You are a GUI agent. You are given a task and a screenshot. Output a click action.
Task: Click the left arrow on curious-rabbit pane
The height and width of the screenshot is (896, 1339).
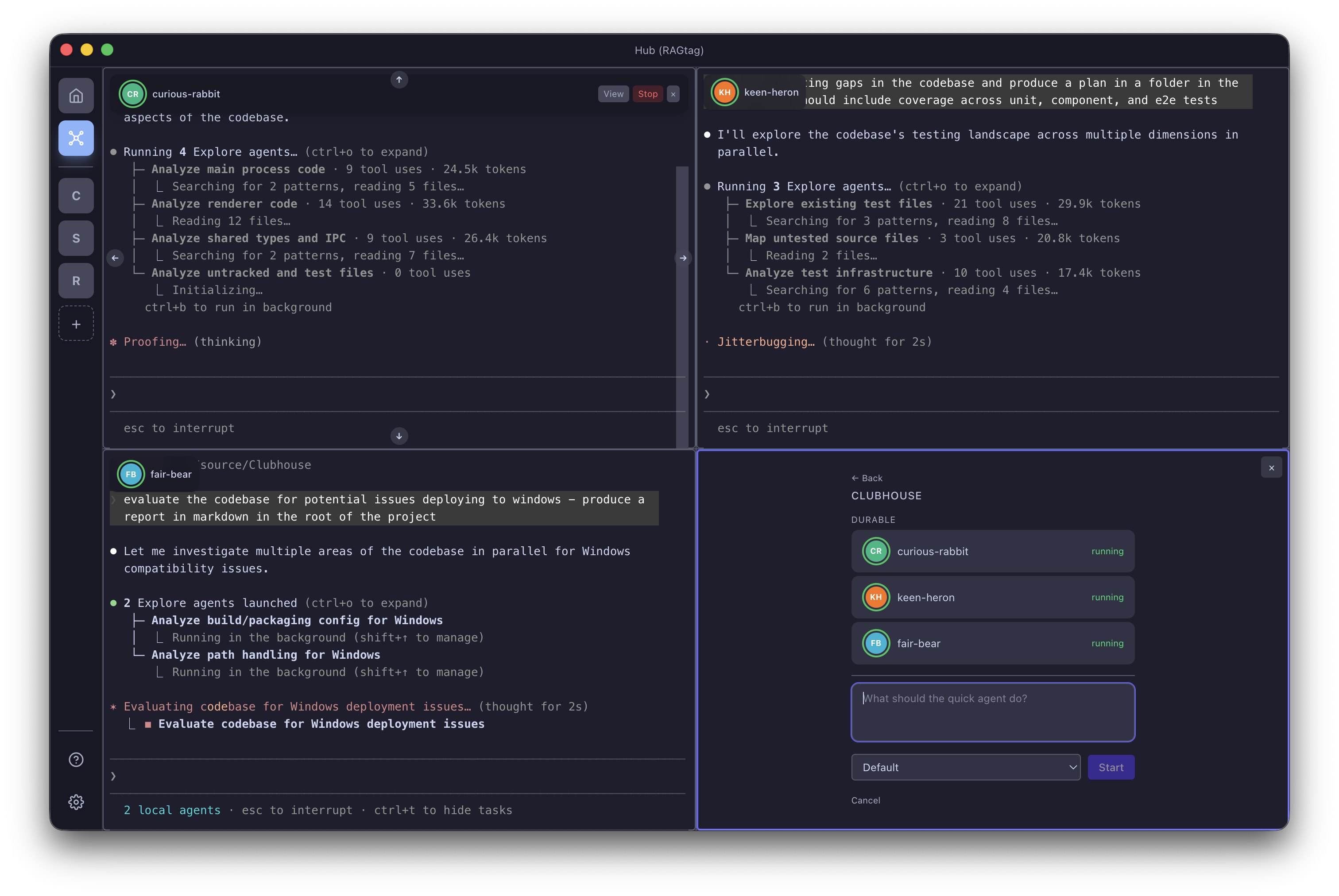point(116,258)
